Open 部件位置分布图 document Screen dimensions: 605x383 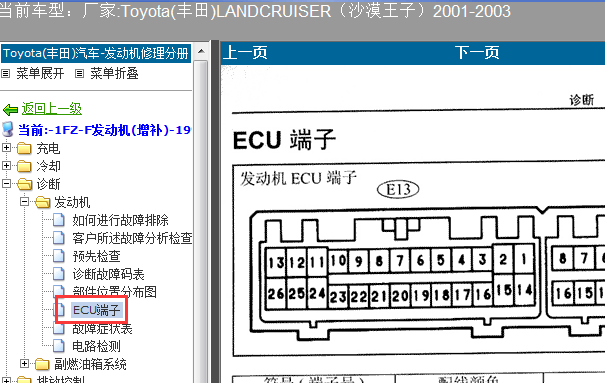115,291
